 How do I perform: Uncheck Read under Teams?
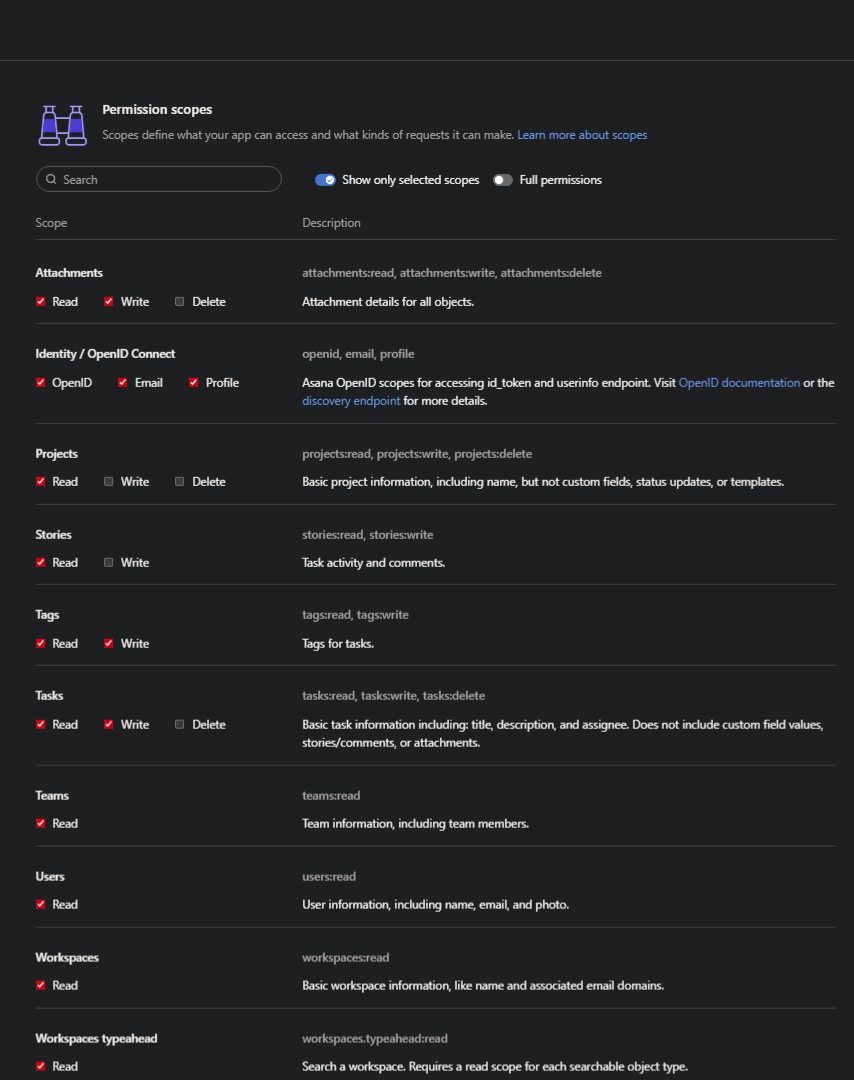click(41, 823)
